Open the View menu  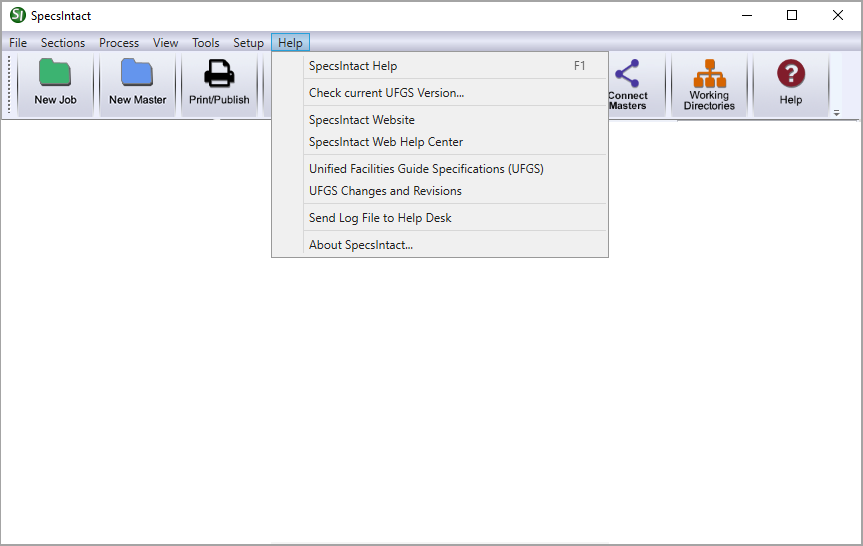(x=165, y=43)
